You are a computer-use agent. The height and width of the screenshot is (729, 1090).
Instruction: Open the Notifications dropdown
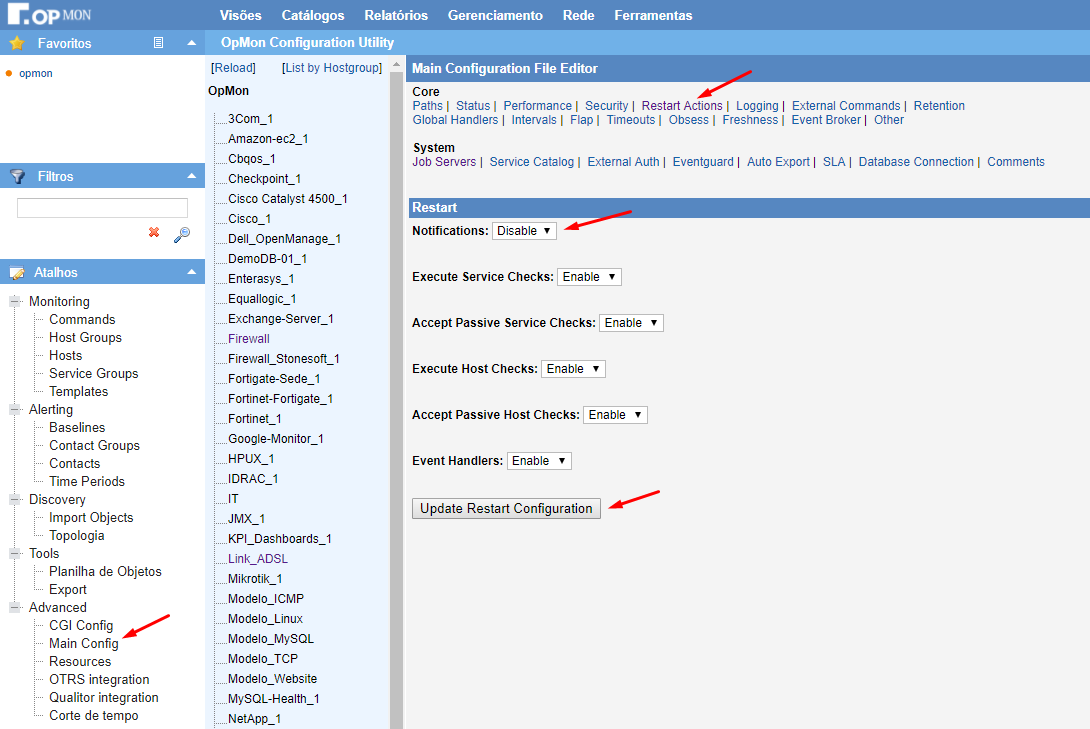[x=524, y=231]
